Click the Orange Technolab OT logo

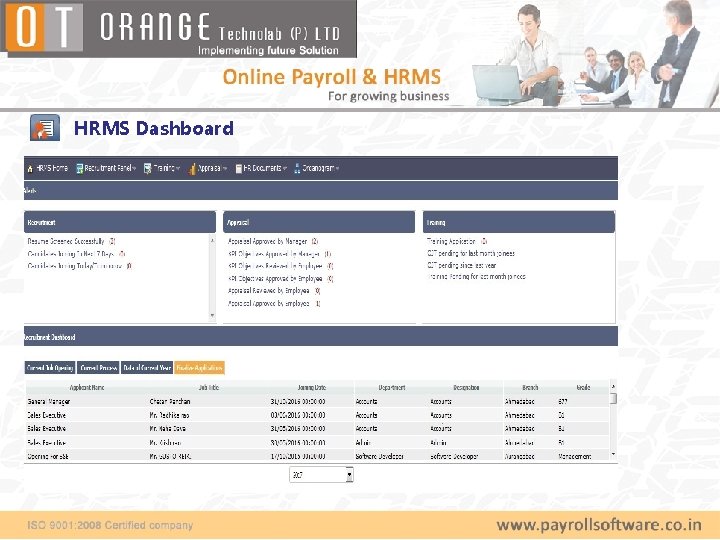coord(45,27)
